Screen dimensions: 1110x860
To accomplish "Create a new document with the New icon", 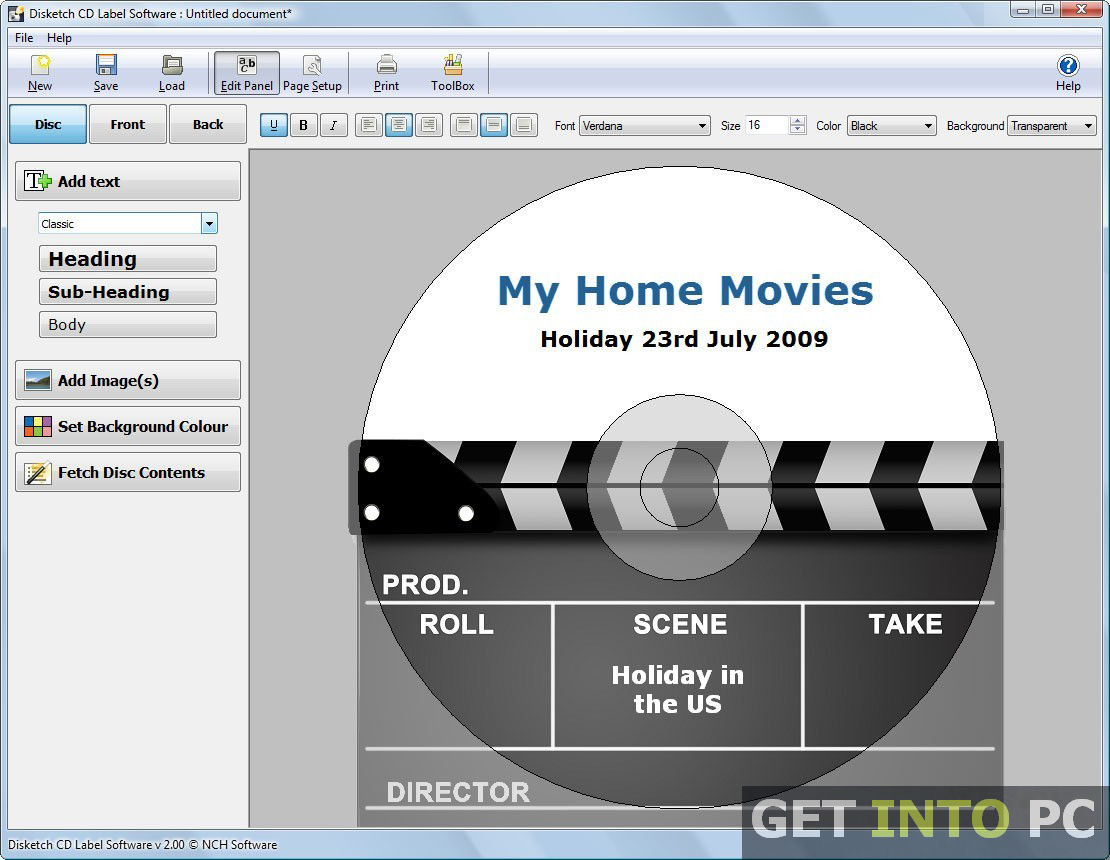I will coord(39,72).
